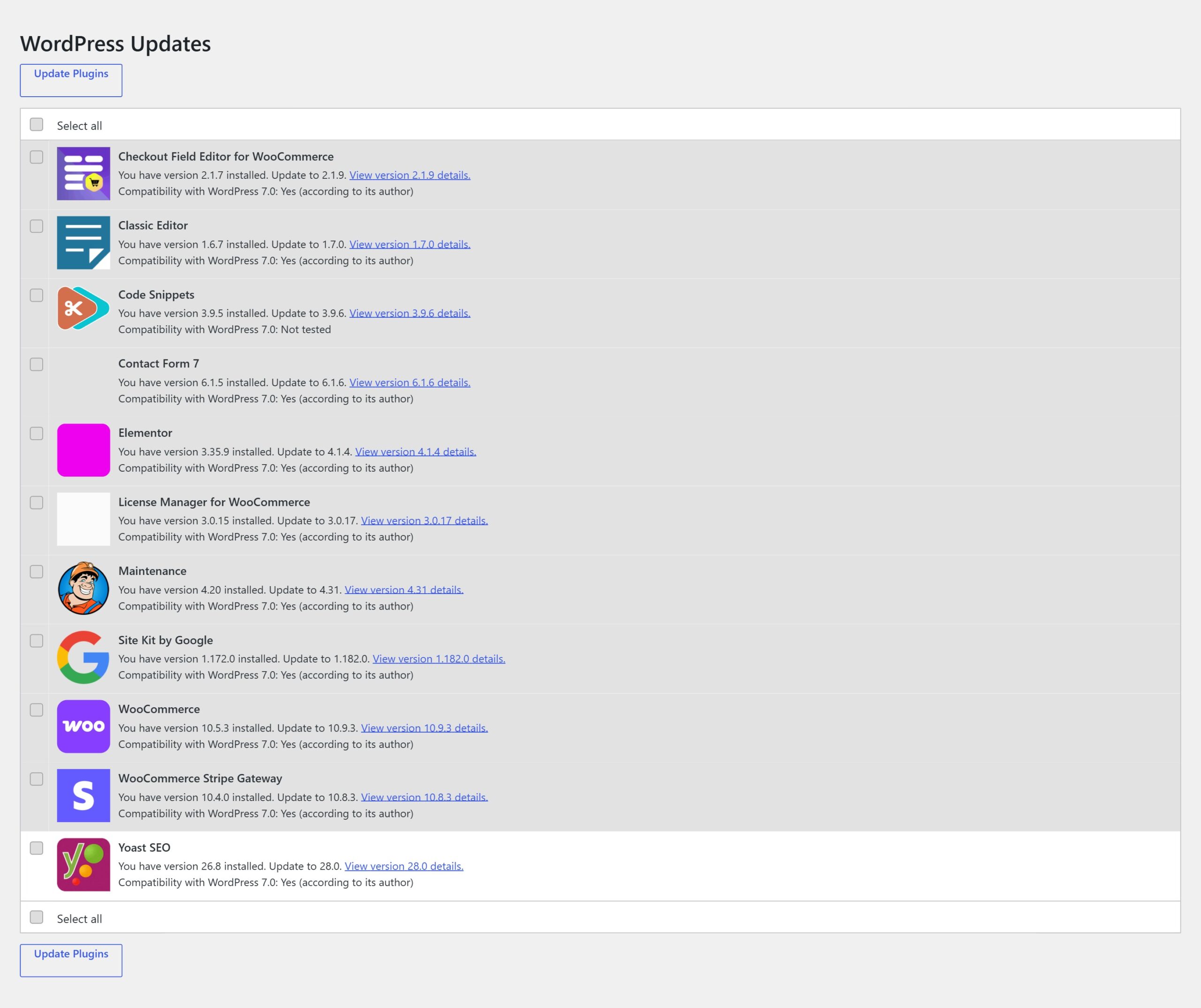Open View version 3.0.17 details link

click(x=425, y=520)
